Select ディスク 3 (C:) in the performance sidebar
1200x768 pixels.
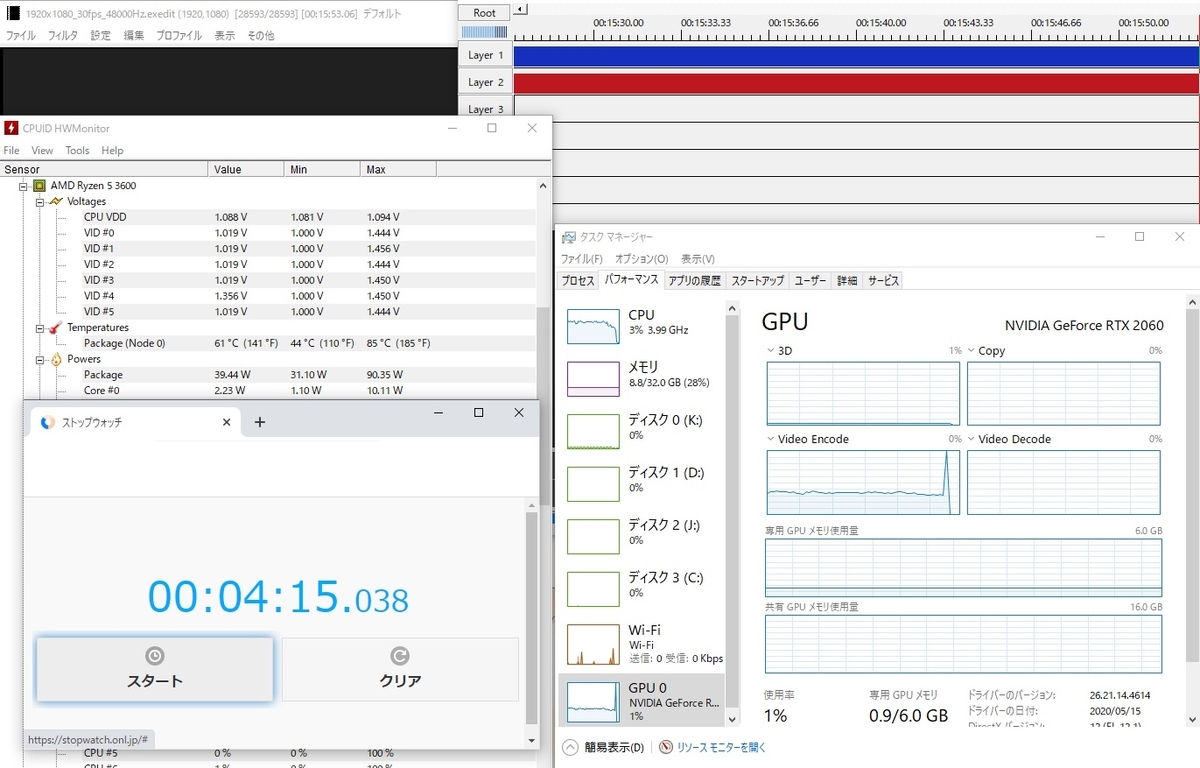(643, 589)
